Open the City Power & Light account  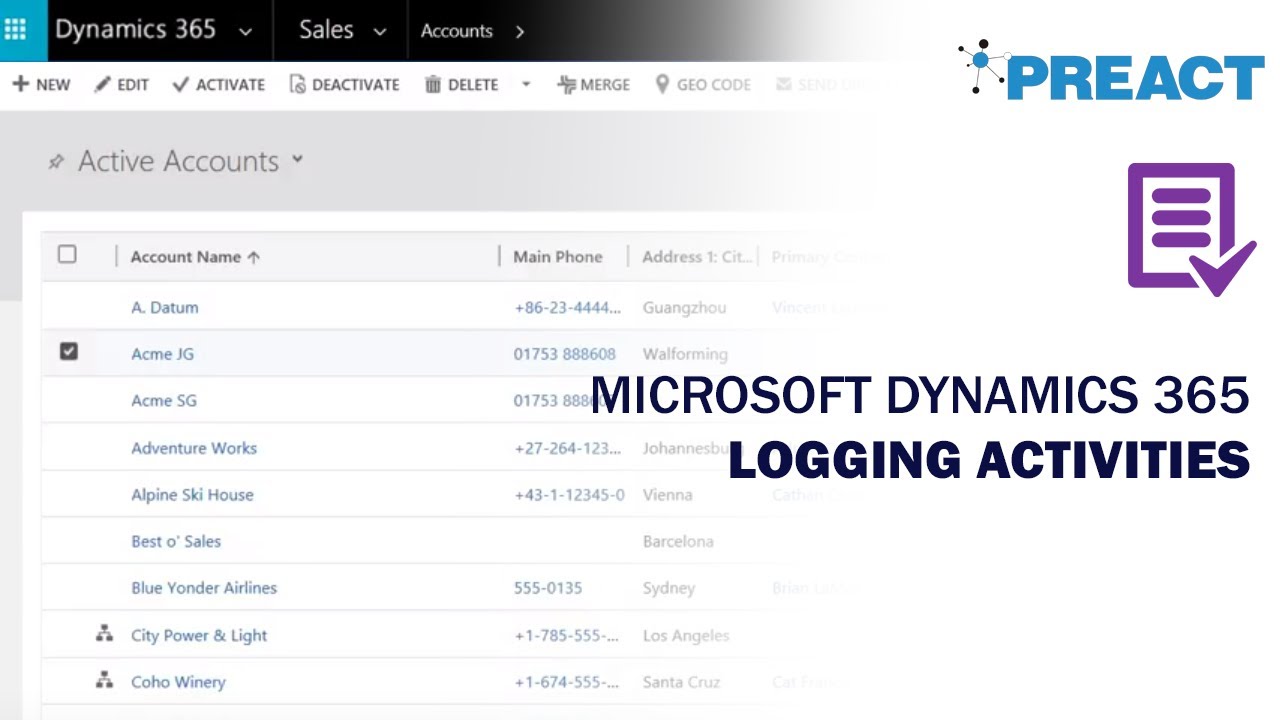[199, 635]
